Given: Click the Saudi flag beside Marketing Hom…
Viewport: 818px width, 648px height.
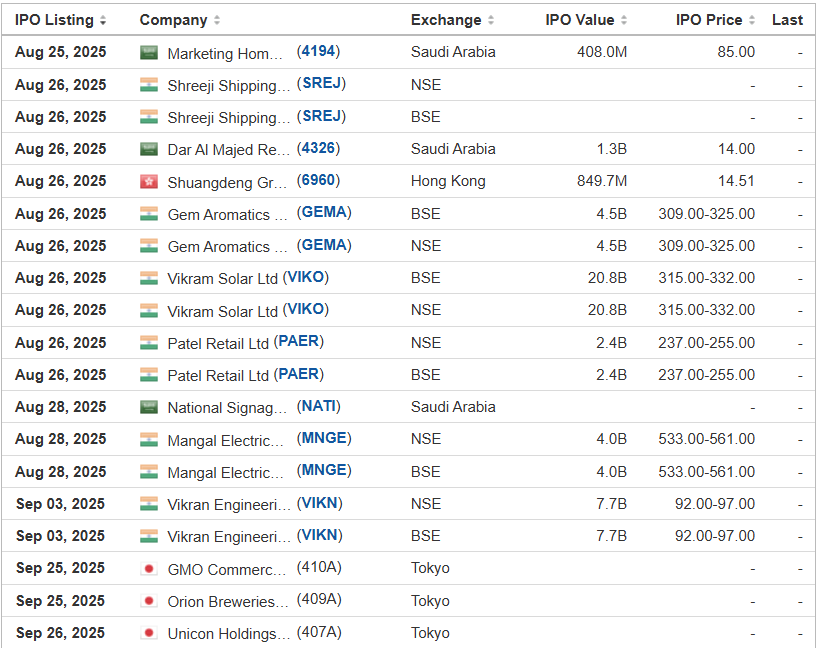Looking at the screenshot, I should click(149, 52).
